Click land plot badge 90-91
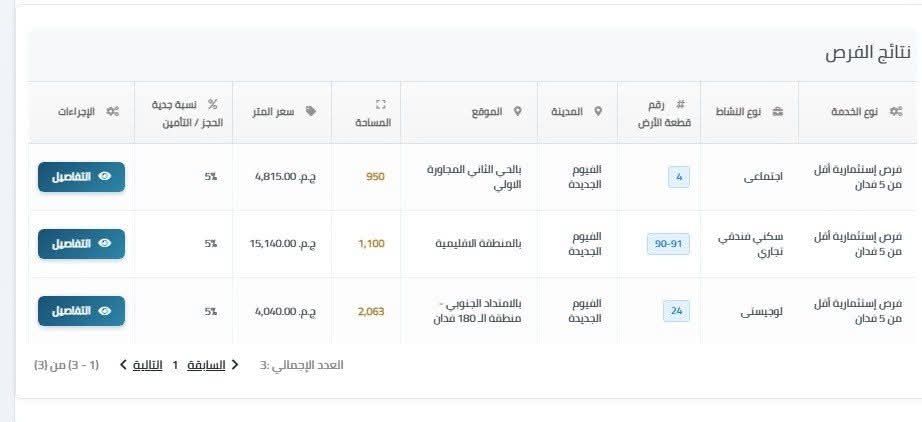922x422 pixels. point(669,244)
